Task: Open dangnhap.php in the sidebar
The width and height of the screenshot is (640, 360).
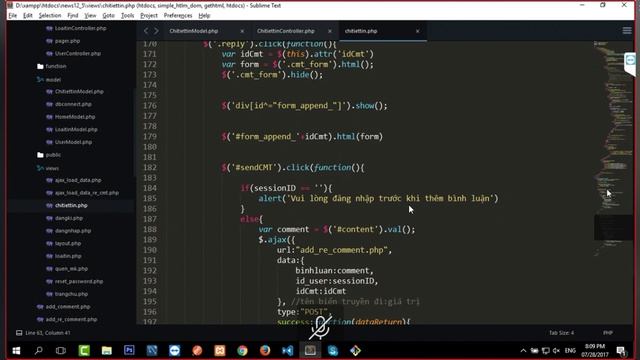Action: [x=73, y=231]
